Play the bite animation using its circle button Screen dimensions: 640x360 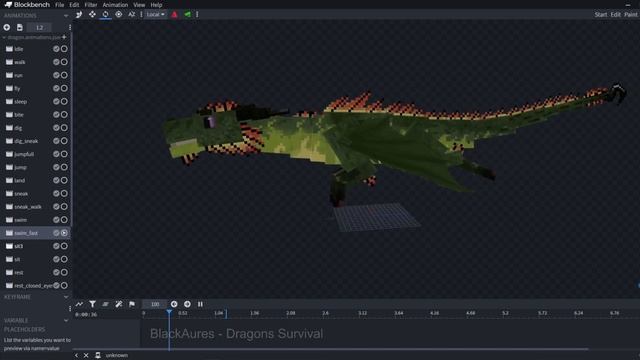tap(64, 115)
